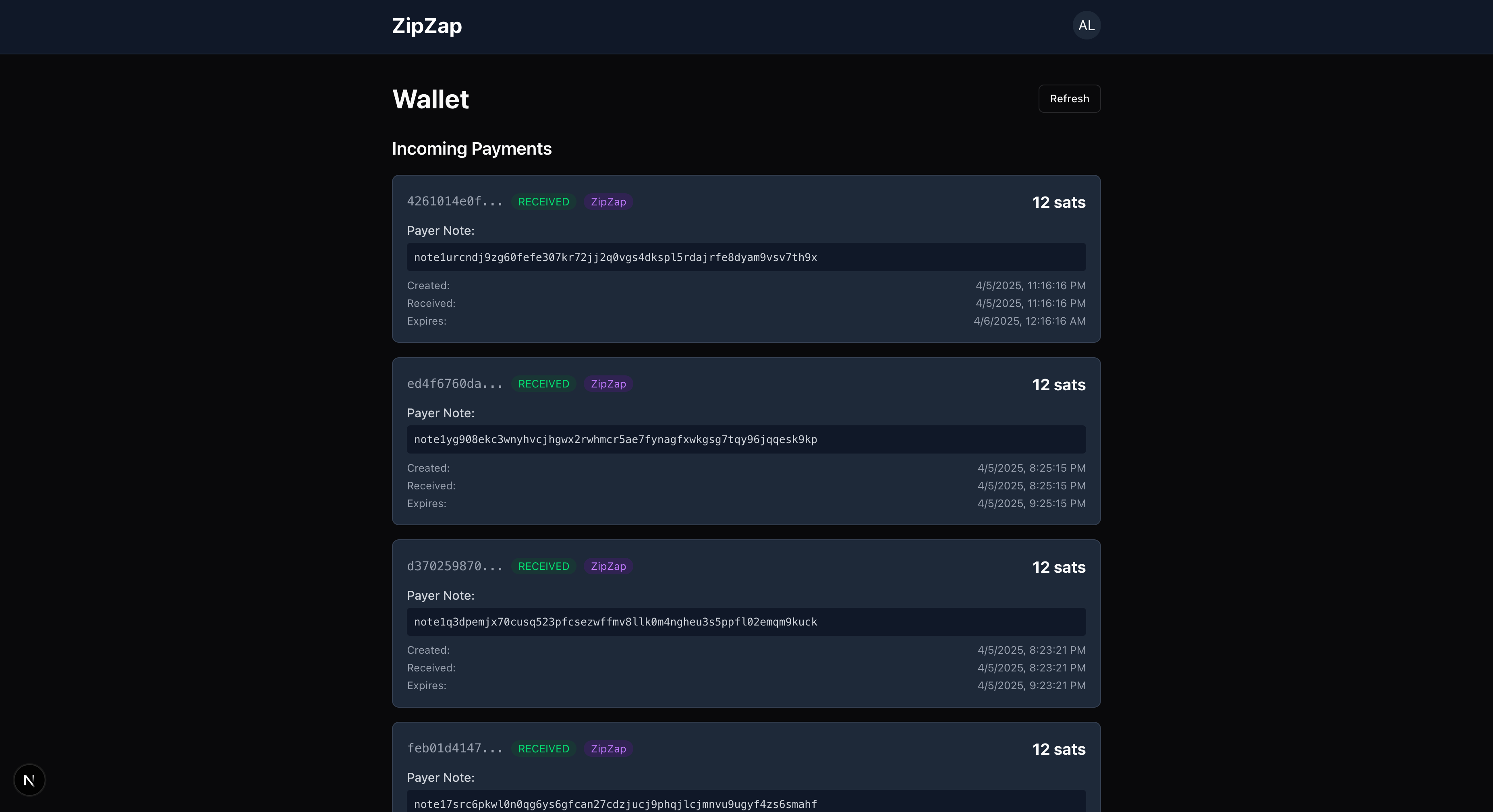Viewport: 1493px width, 812px height.
Task: Select payer note starting note17src6pkwl0n
Action: click(x=615, y=804)
